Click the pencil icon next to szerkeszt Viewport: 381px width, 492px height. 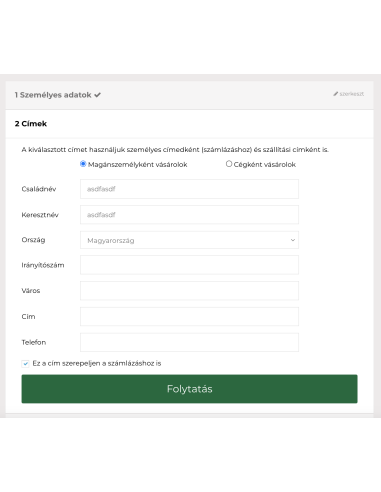[336, 94]
